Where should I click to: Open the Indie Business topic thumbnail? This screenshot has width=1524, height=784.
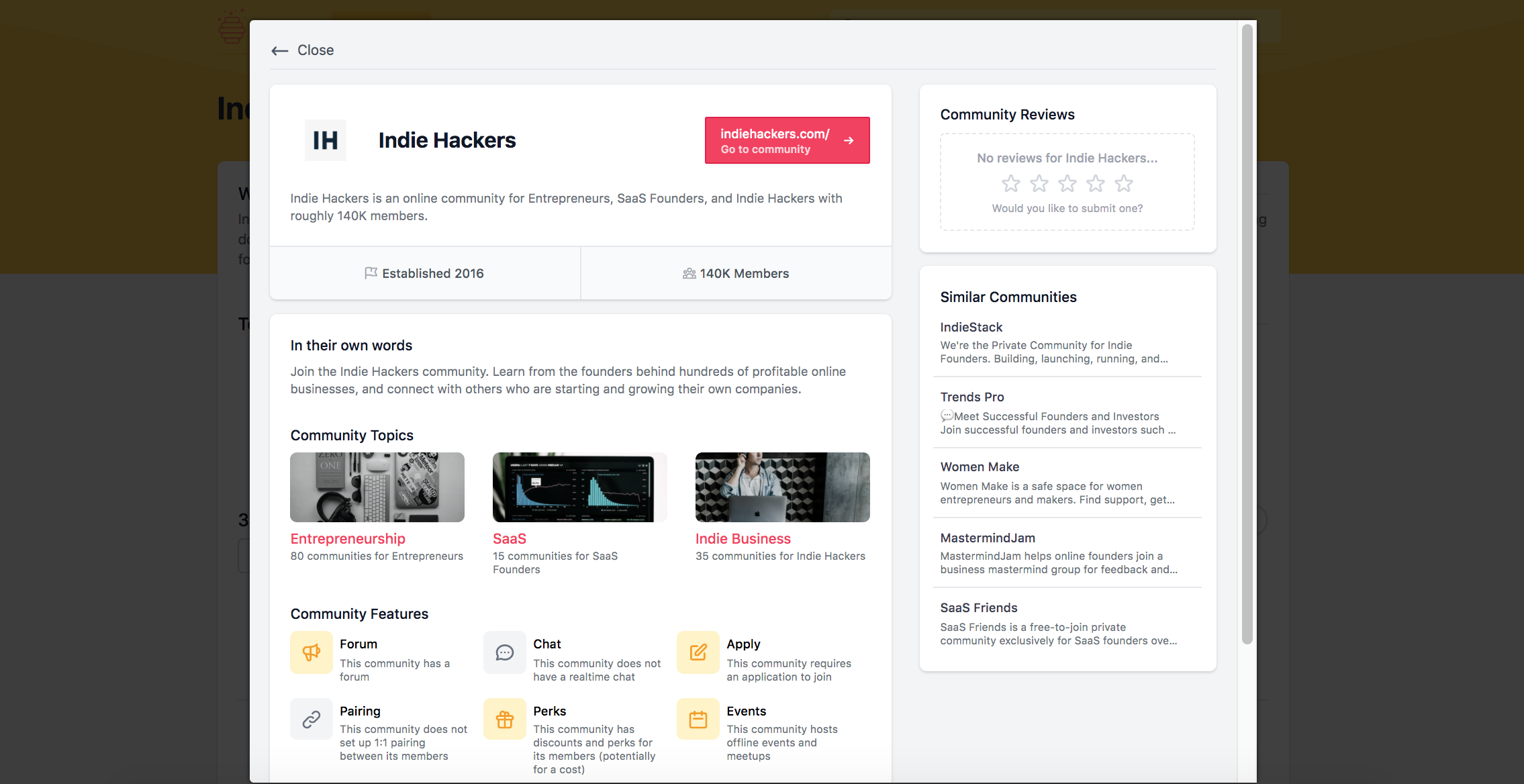pos(782,487)
